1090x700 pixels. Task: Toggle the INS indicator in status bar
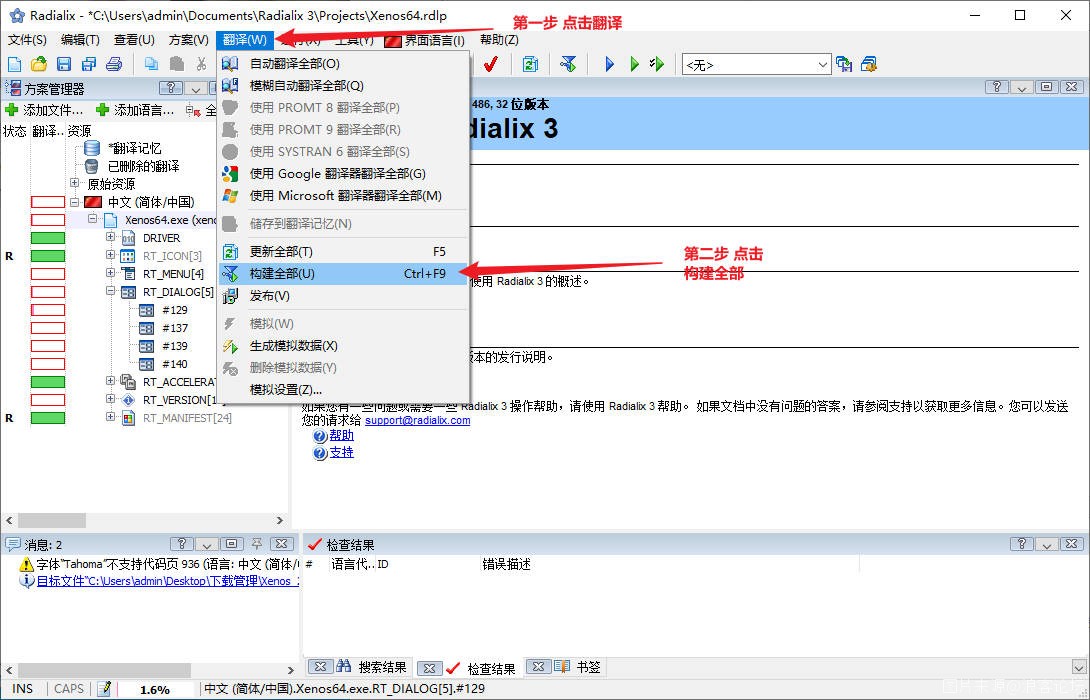tap(23, 689)
